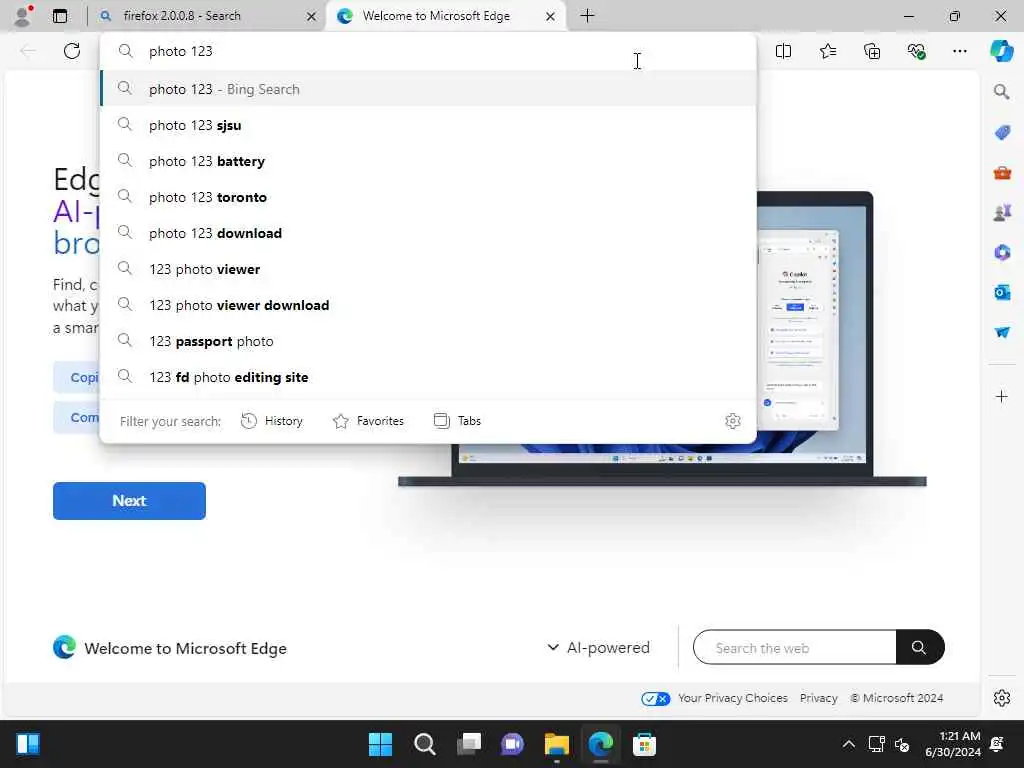Image resolution: width=1024 pixels, height=768 pixels.
Task: Open the sidebar Search icon
Action: 1002,91
